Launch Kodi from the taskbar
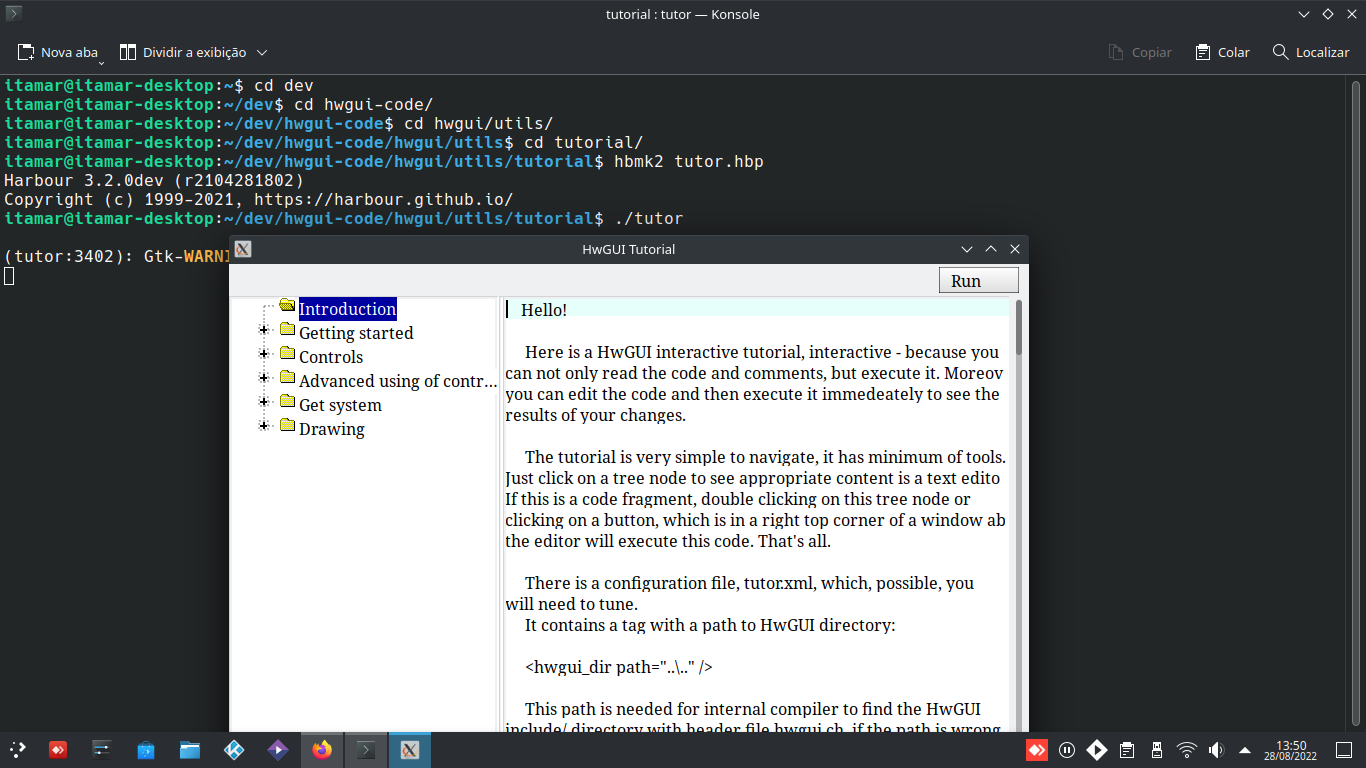The image size is (1366, 768). coord(234,749)
